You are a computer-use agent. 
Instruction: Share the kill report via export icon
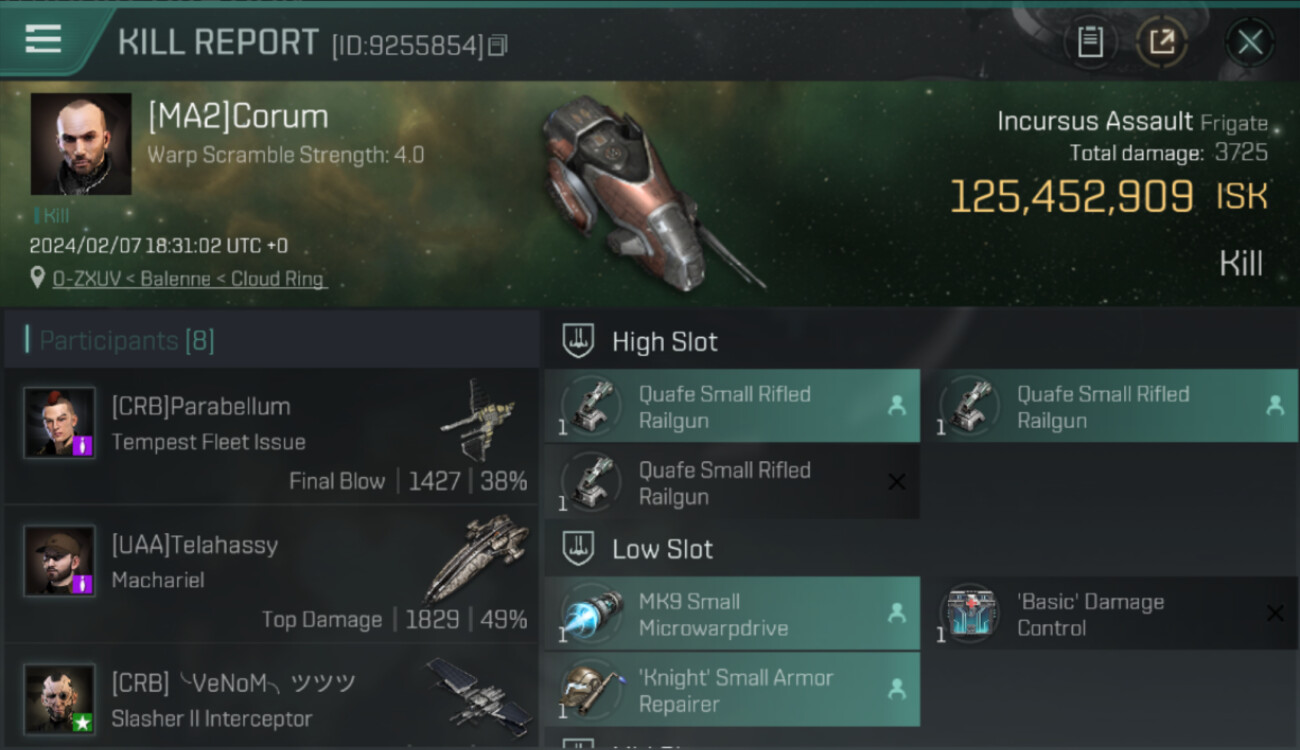(x=1162, y=42)
